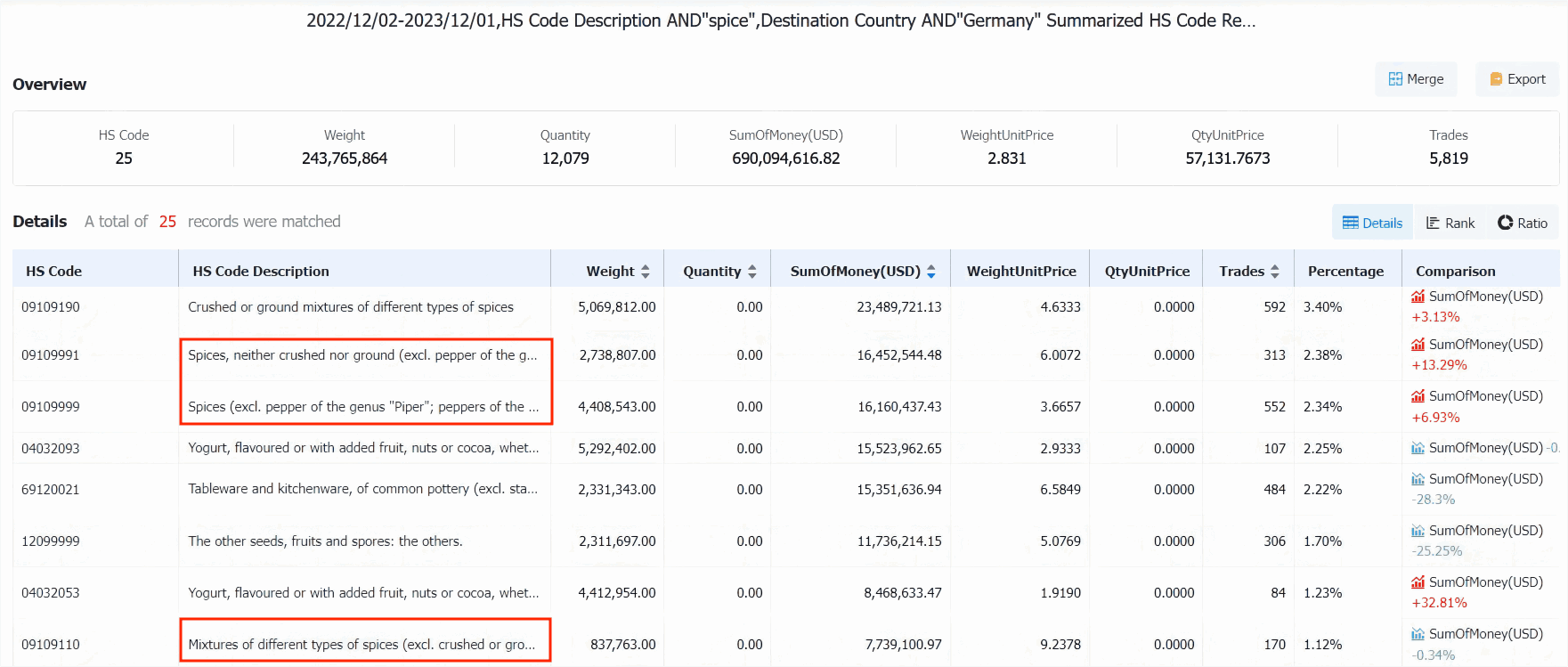Click the HS Code Description column header
Viewport: 1568px width, 667px height.
click(x=261, y=272)
